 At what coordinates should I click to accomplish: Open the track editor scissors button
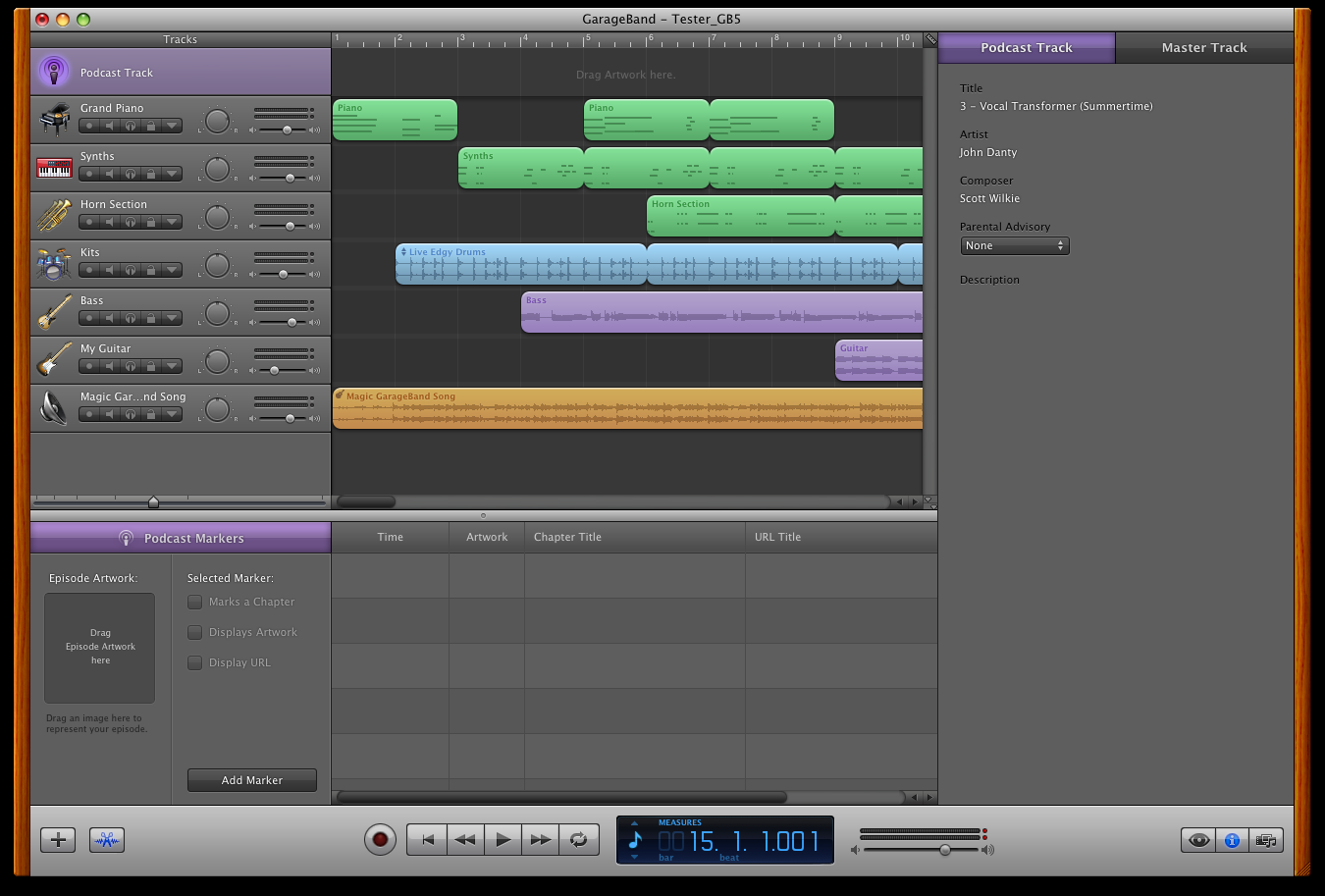coord(107,840)
